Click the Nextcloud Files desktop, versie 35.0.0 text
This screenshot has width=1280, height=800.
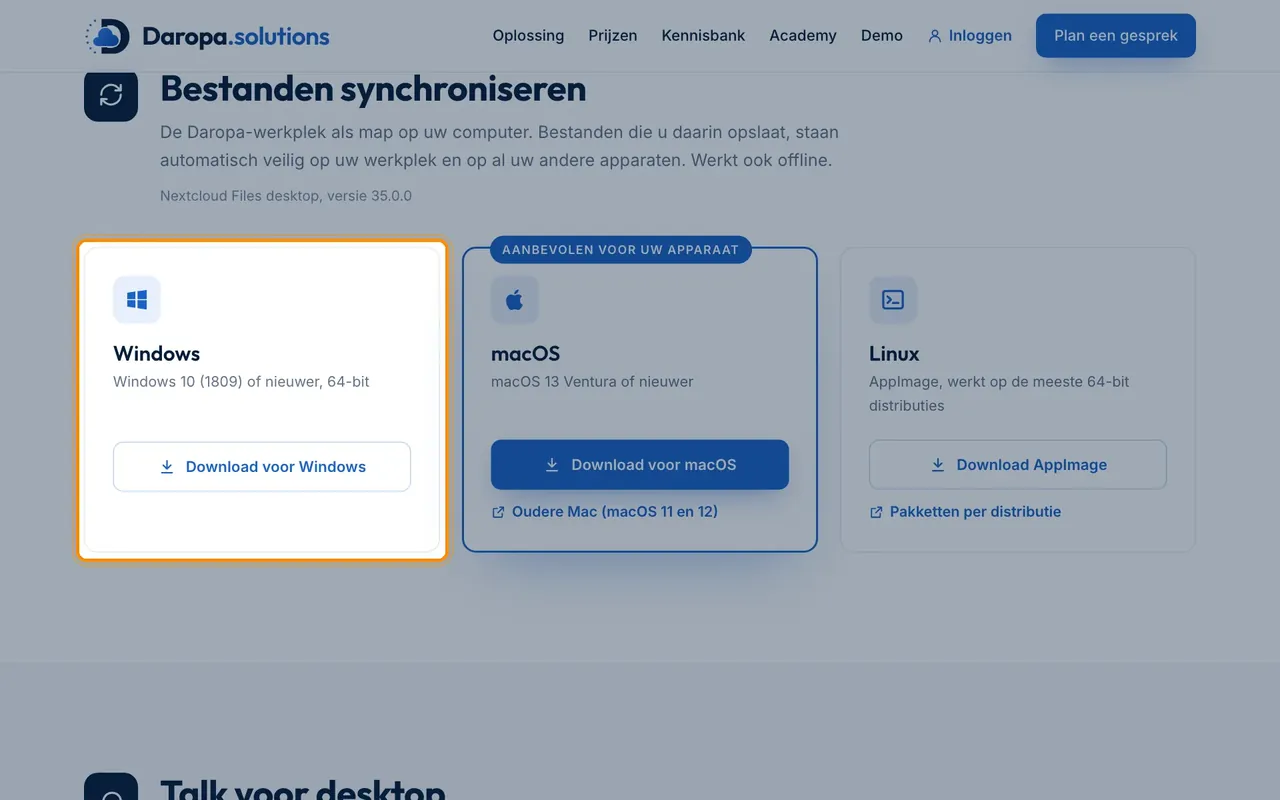(x=286, y=196)
